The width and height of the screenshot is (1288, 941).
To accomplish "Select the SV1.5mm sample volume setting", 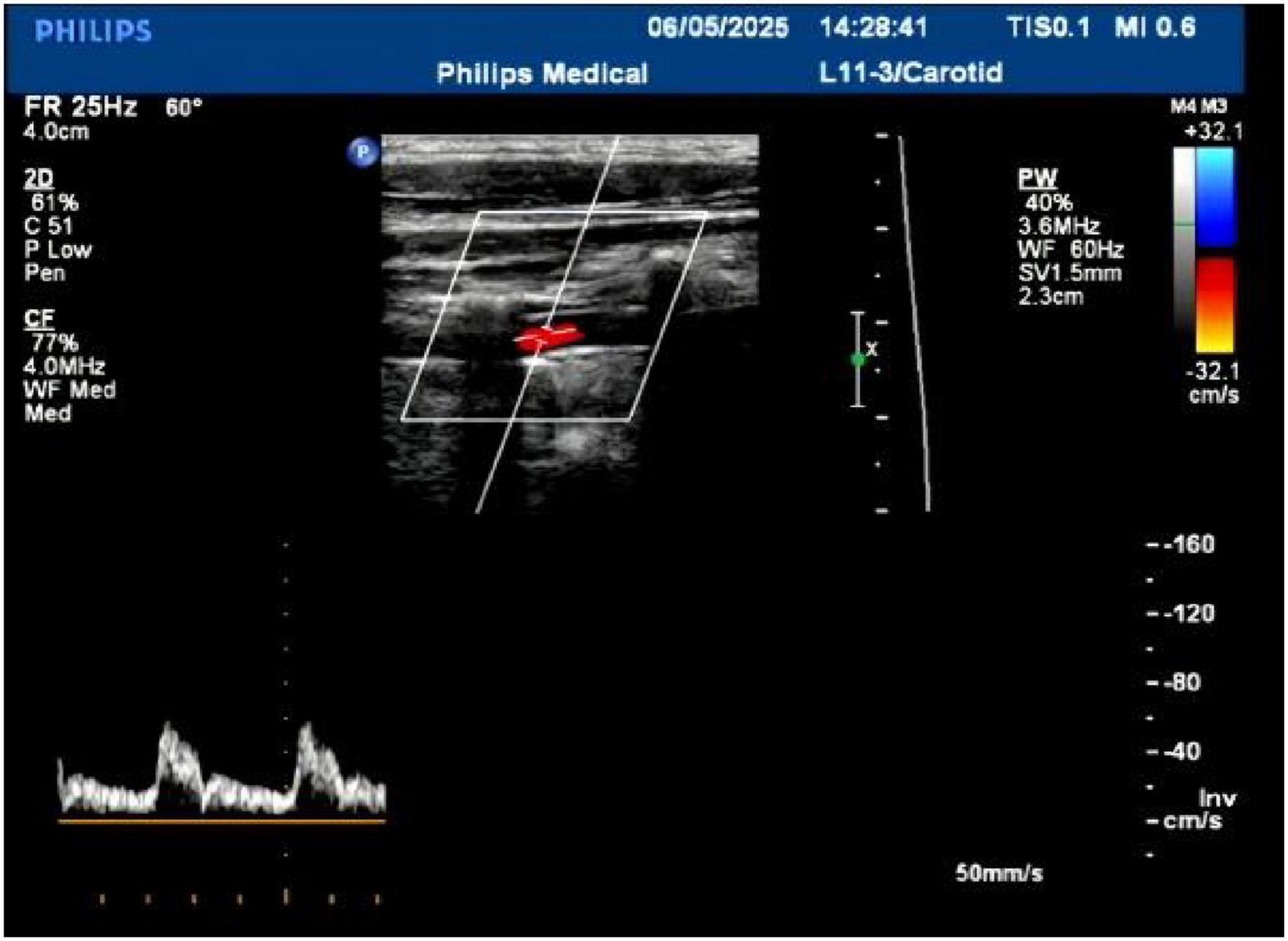I will pyautogui.click(x=1069, y=272).
